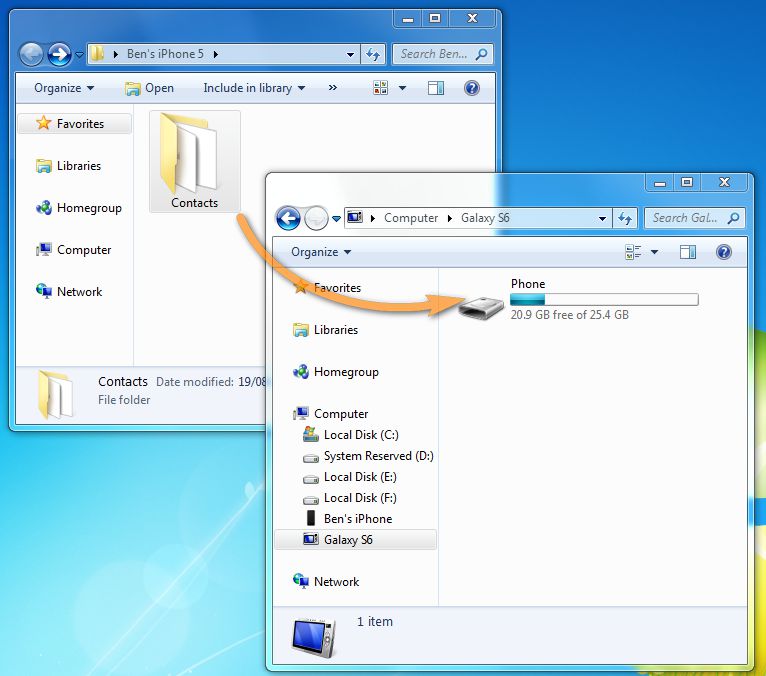Click 'File folder' text in details pane

124,400
